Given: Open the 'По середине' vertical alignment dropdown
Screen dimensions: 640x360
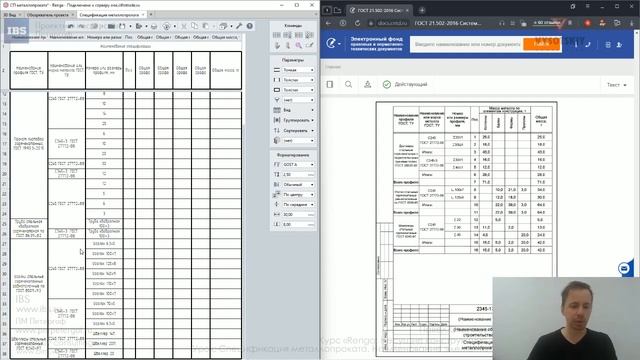Looking at the screenshot, I should [x=298, y=204].
